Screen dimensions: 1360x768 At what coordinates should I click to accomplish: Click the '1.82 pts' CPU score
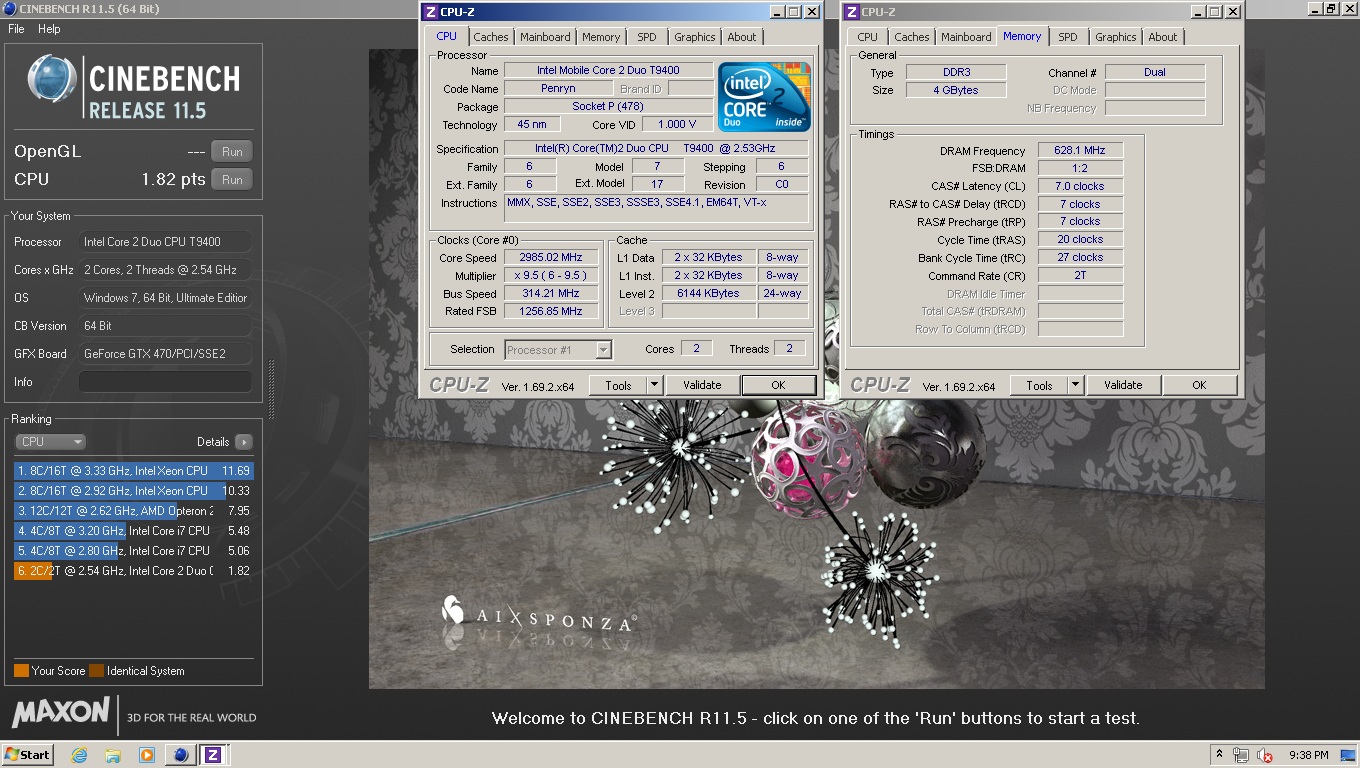pos(173,180)
